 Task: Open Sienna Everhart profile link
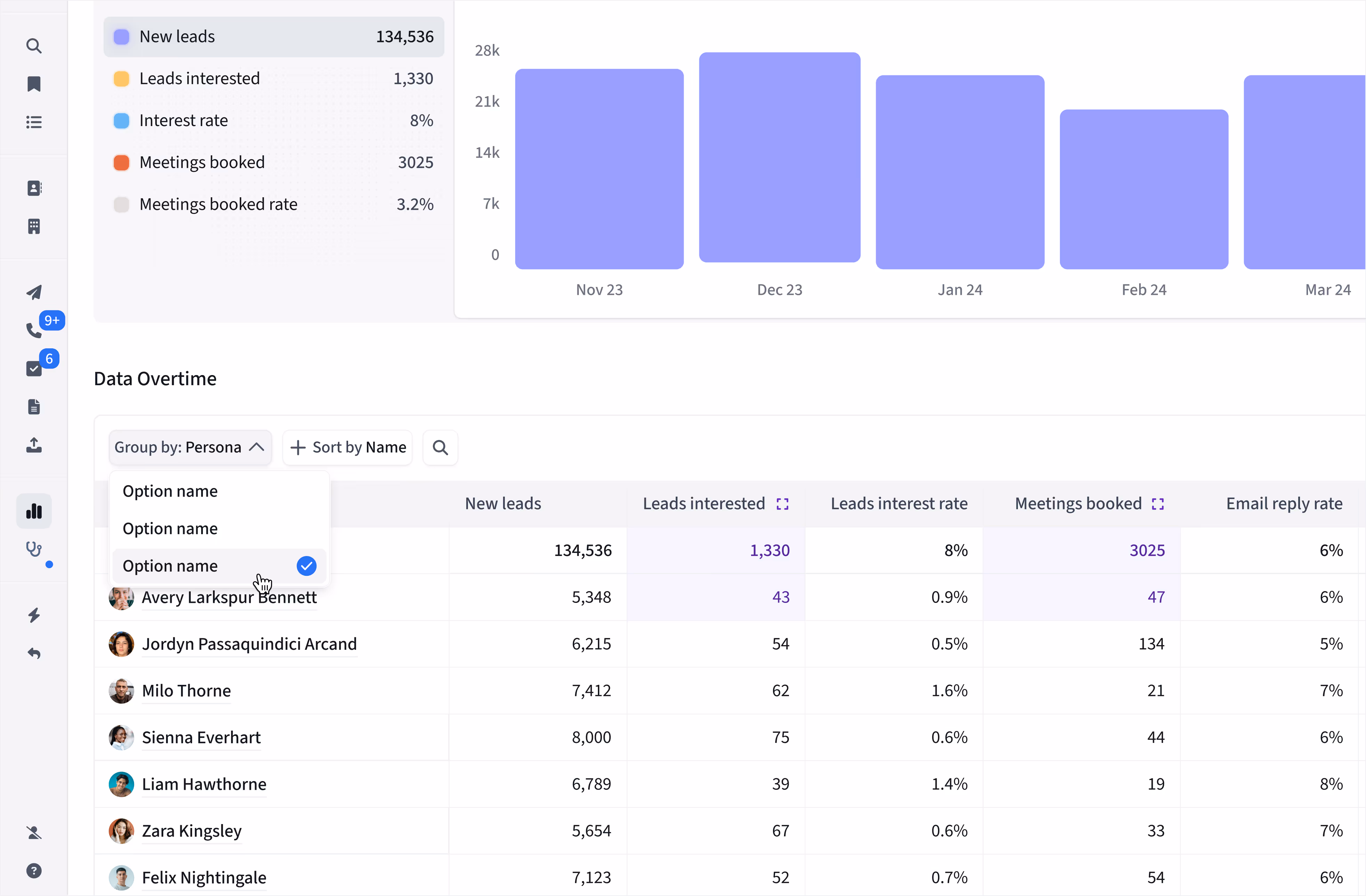coord(201,738)
